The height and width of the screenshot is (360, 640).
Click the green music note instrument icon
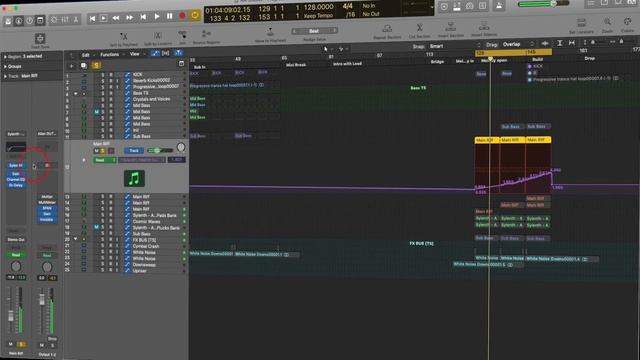134,178
